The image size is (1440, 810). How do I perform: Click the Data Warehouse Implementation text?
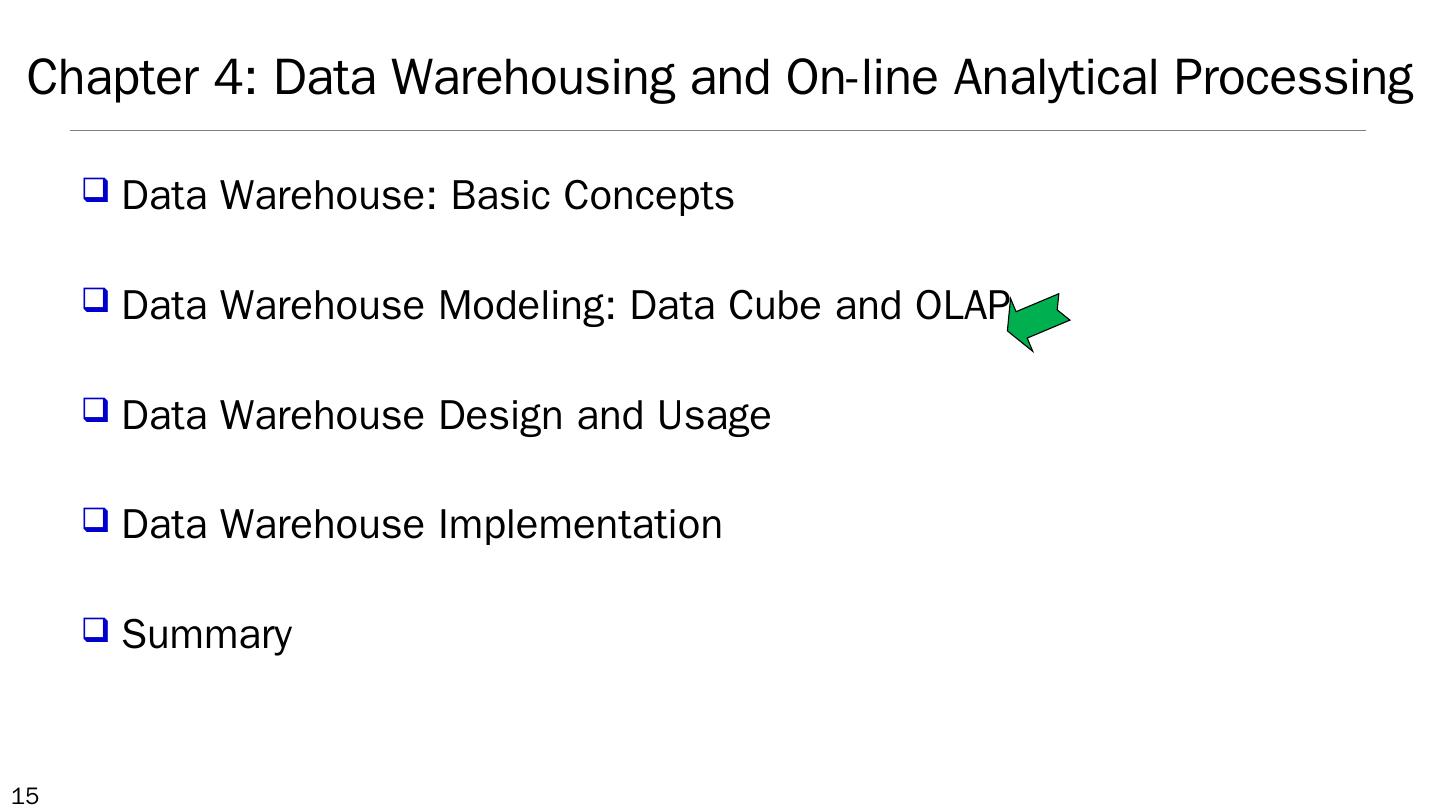coord(421,525)
